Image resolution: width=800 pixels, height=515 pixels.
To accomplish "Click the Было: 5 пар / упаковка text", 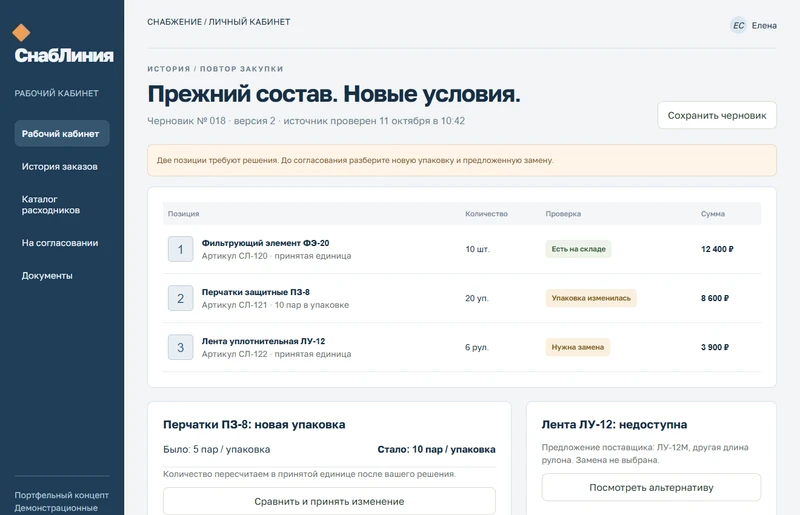I will (216, 450).
